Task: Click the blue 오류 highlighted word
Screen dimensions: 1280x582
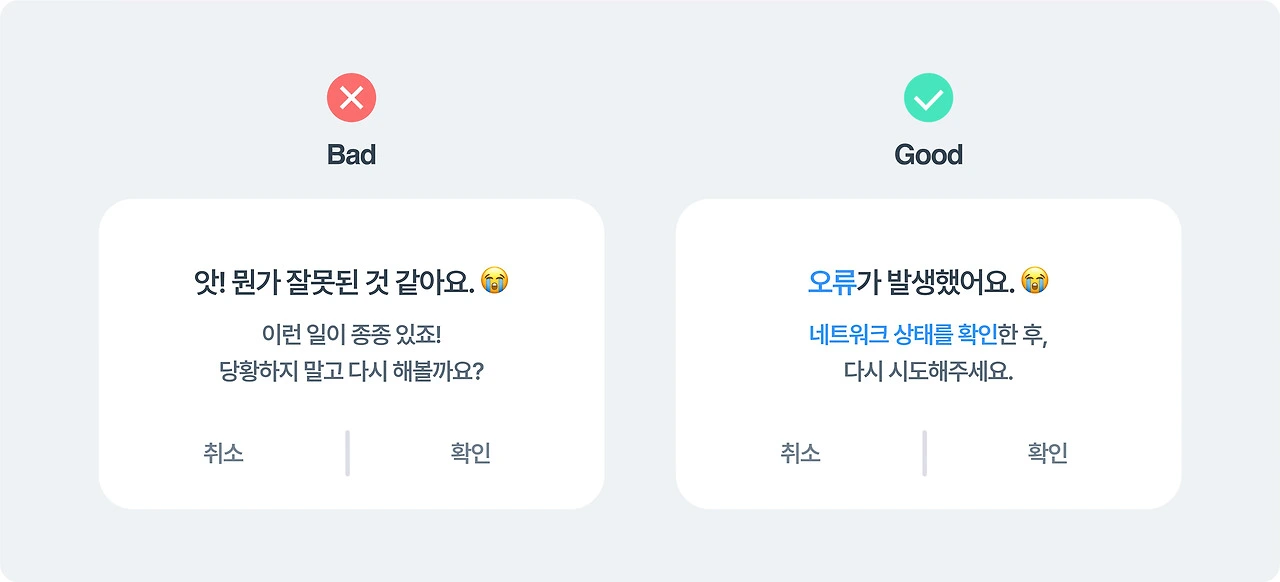Action: 831,282
